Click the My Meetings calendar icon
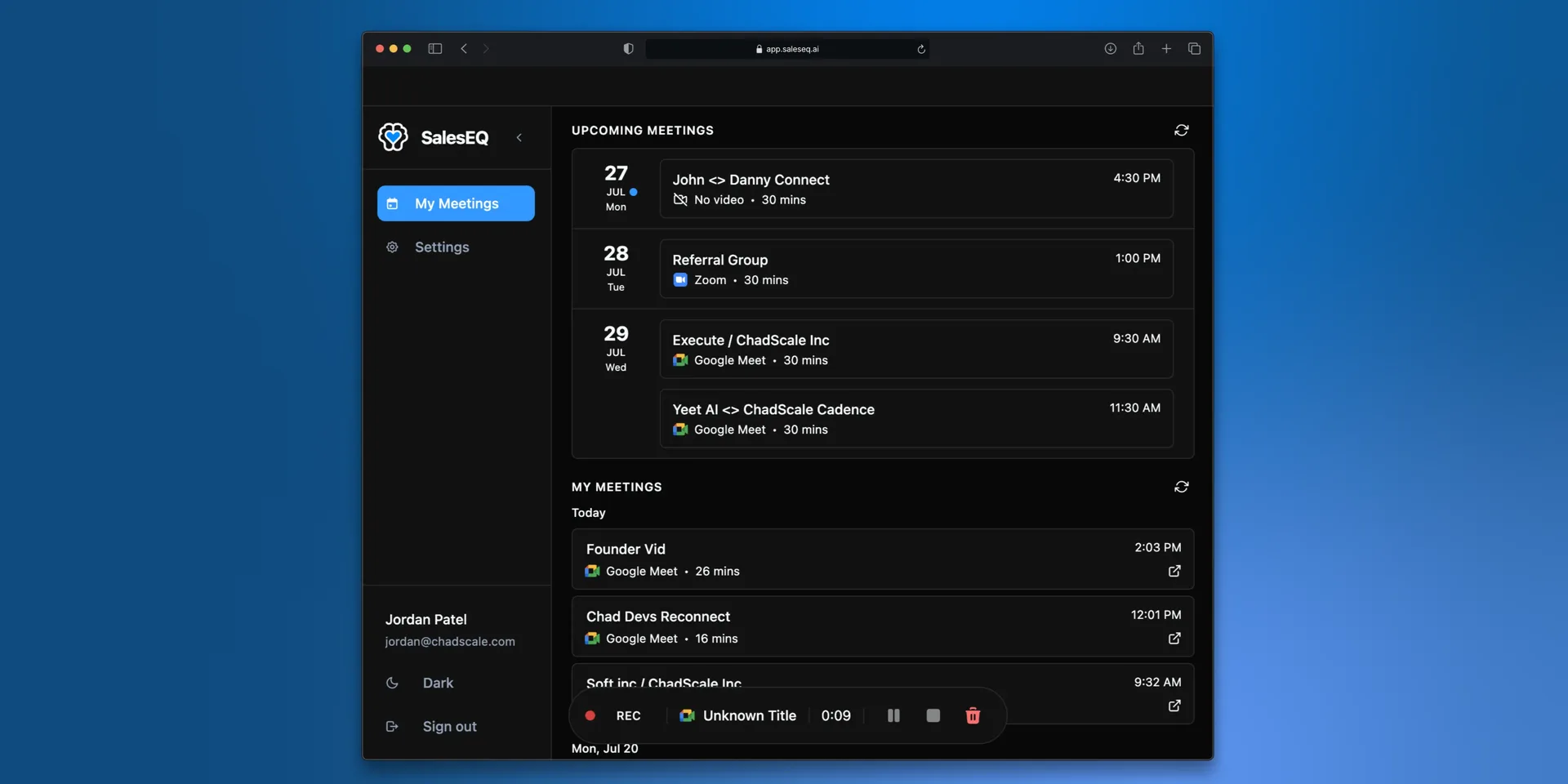 [392, 203]
